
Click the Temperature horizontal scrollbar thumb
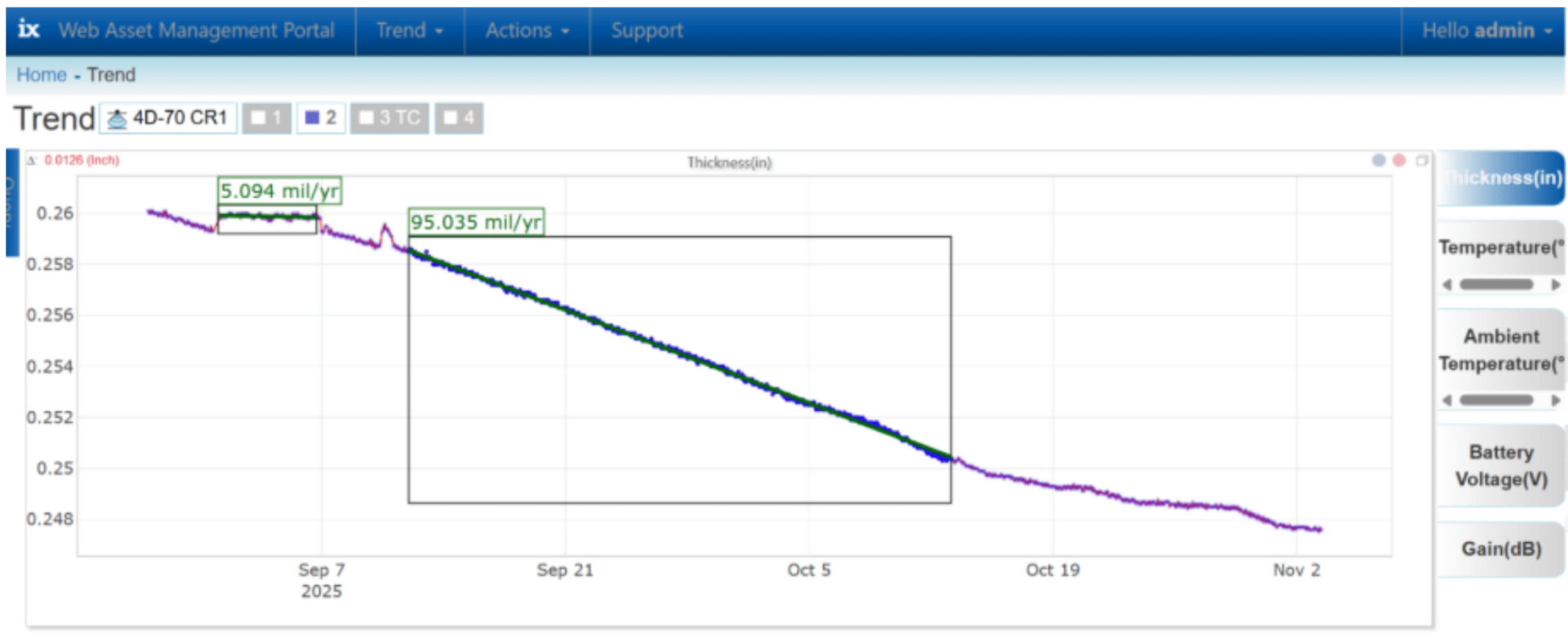coord(1496,285)
